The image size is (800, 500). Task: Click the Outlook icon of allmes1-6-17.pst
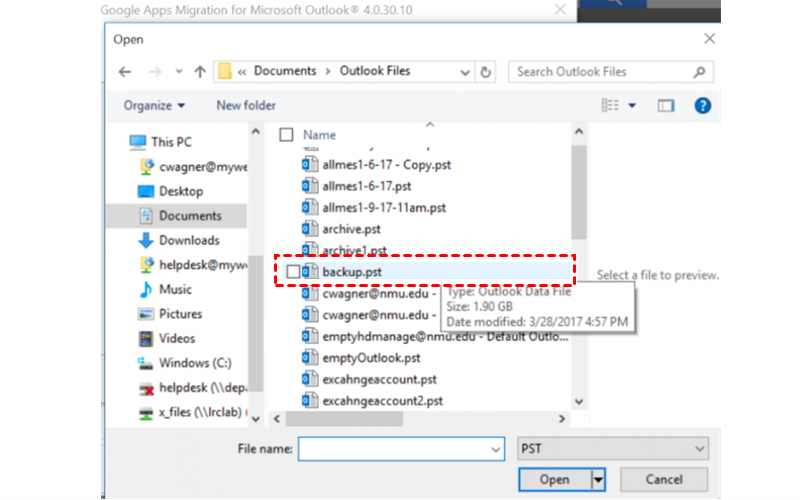click(x=309, y=186)
